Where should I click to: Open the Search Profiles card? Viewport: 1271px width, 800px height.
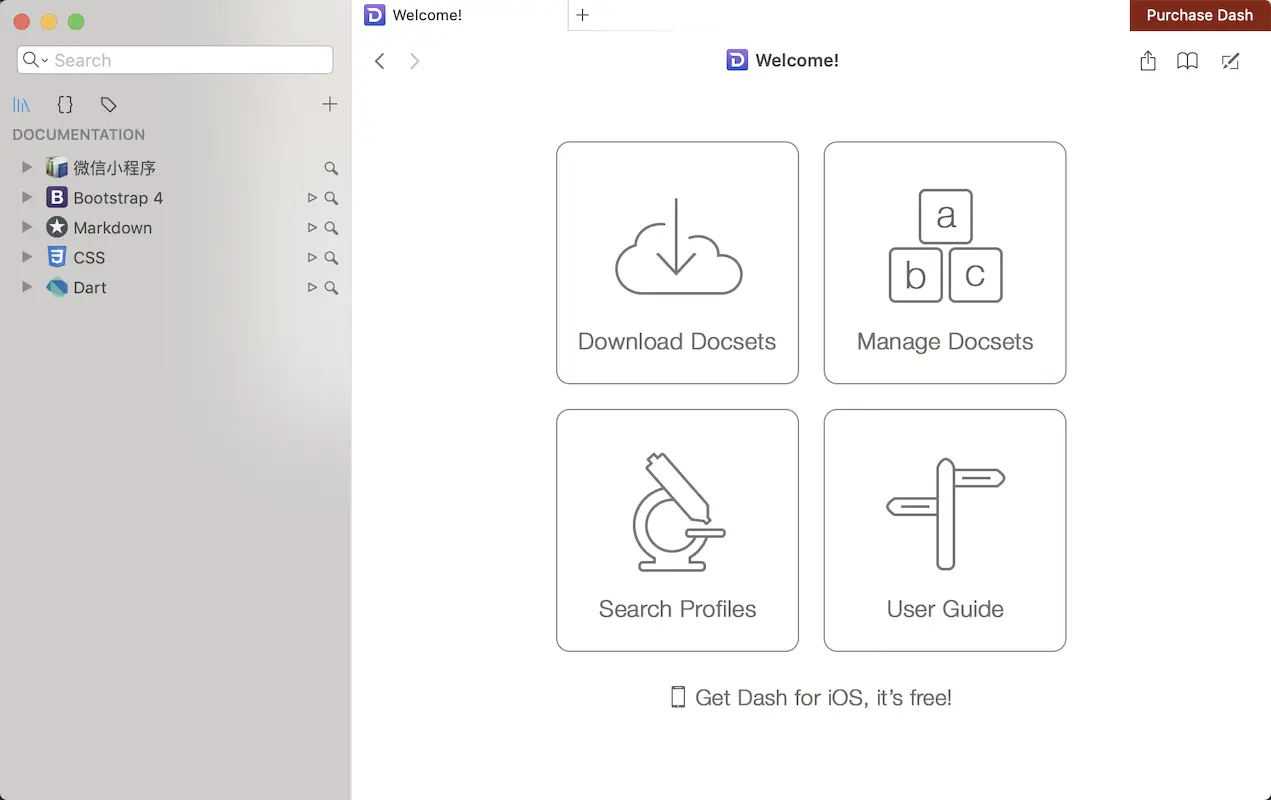pos(677,530)
